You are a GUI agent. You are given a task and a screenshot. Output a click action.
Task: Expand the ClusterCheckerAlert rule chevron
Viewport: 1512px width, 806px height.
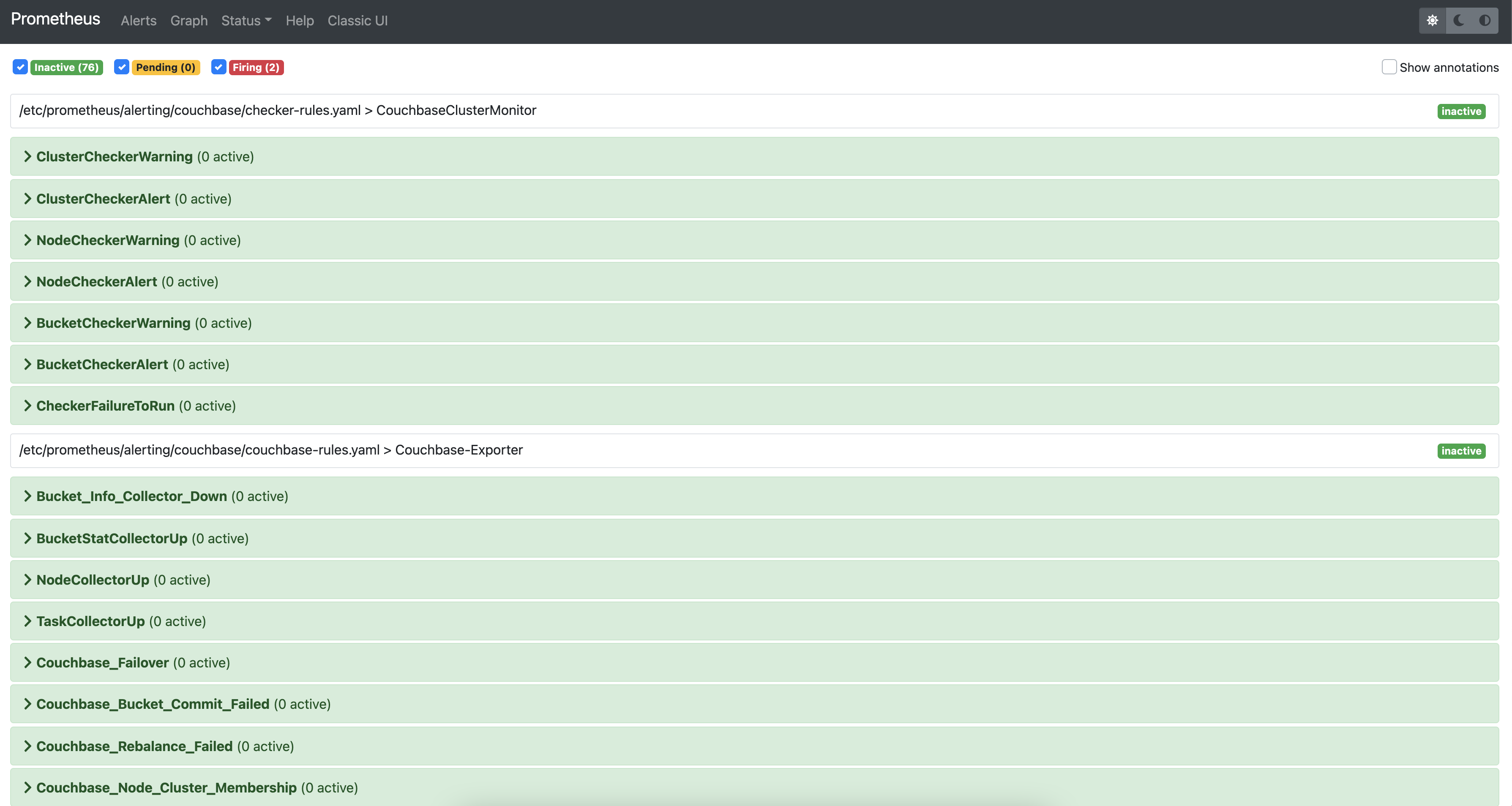coord(27,199)
